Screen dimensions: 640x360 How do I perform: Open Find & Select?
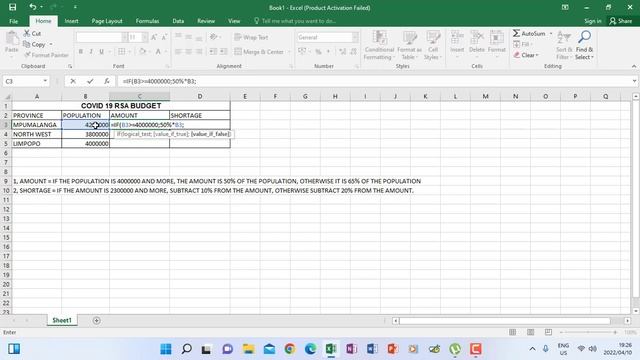tap(584, 45)
